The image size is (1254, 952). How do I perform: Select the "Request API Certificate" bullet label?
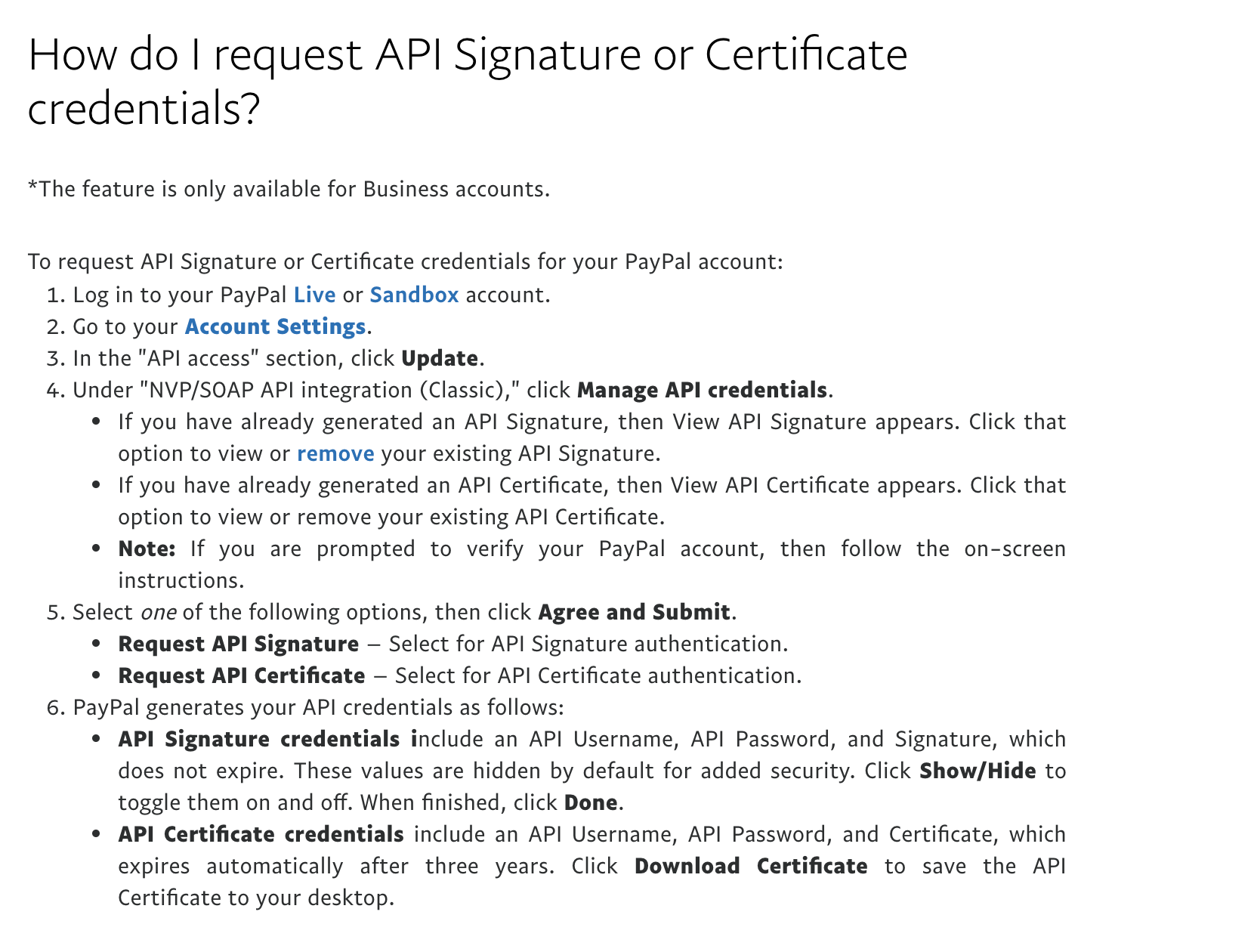[242, 675]
